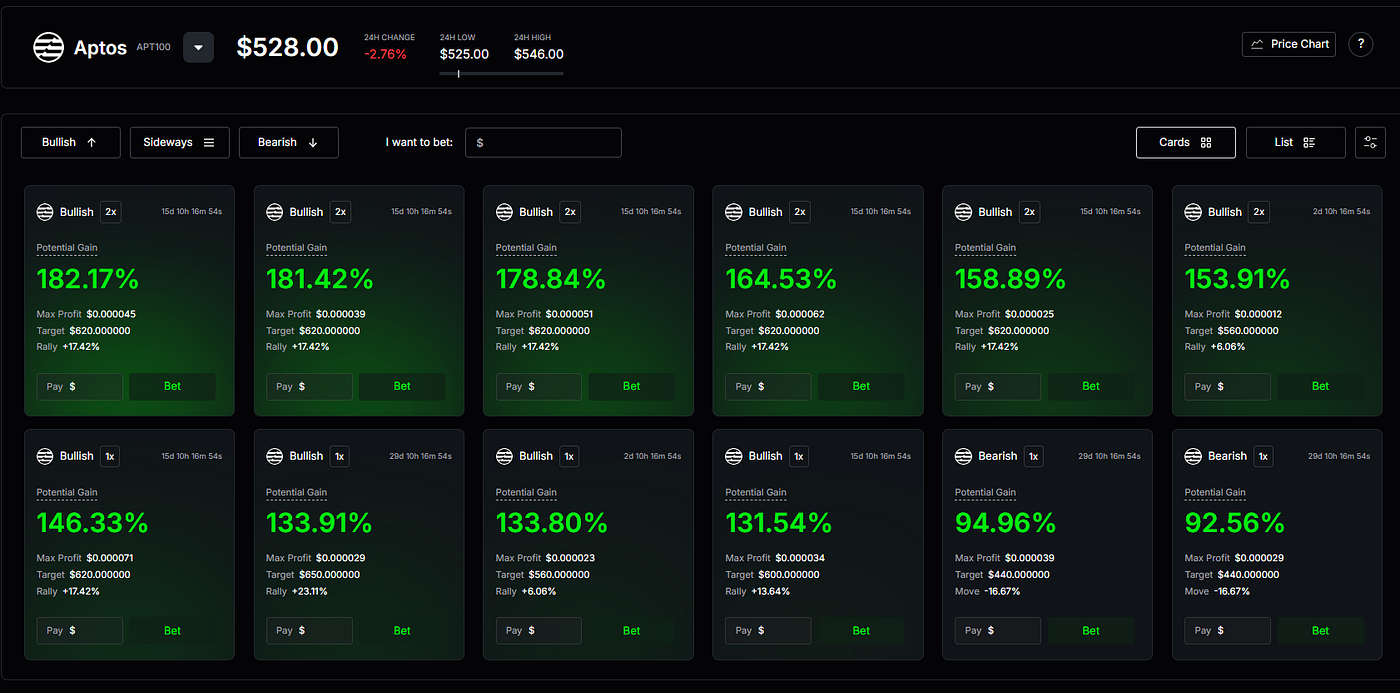The width and height of the screenshot is (1400, 693).
Task: Place Bet on the 133.80% card
Action: coord(632,631)
